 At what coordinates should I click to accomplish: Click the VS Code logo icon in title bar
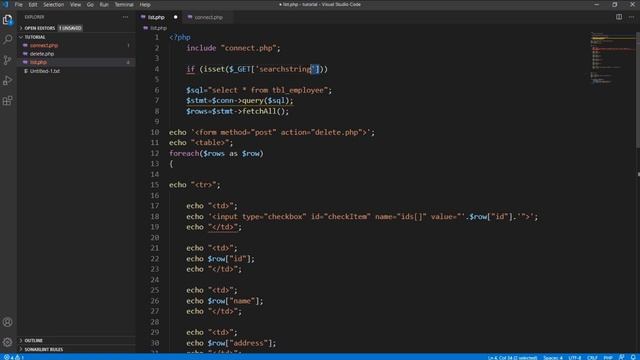click(6, 4)
